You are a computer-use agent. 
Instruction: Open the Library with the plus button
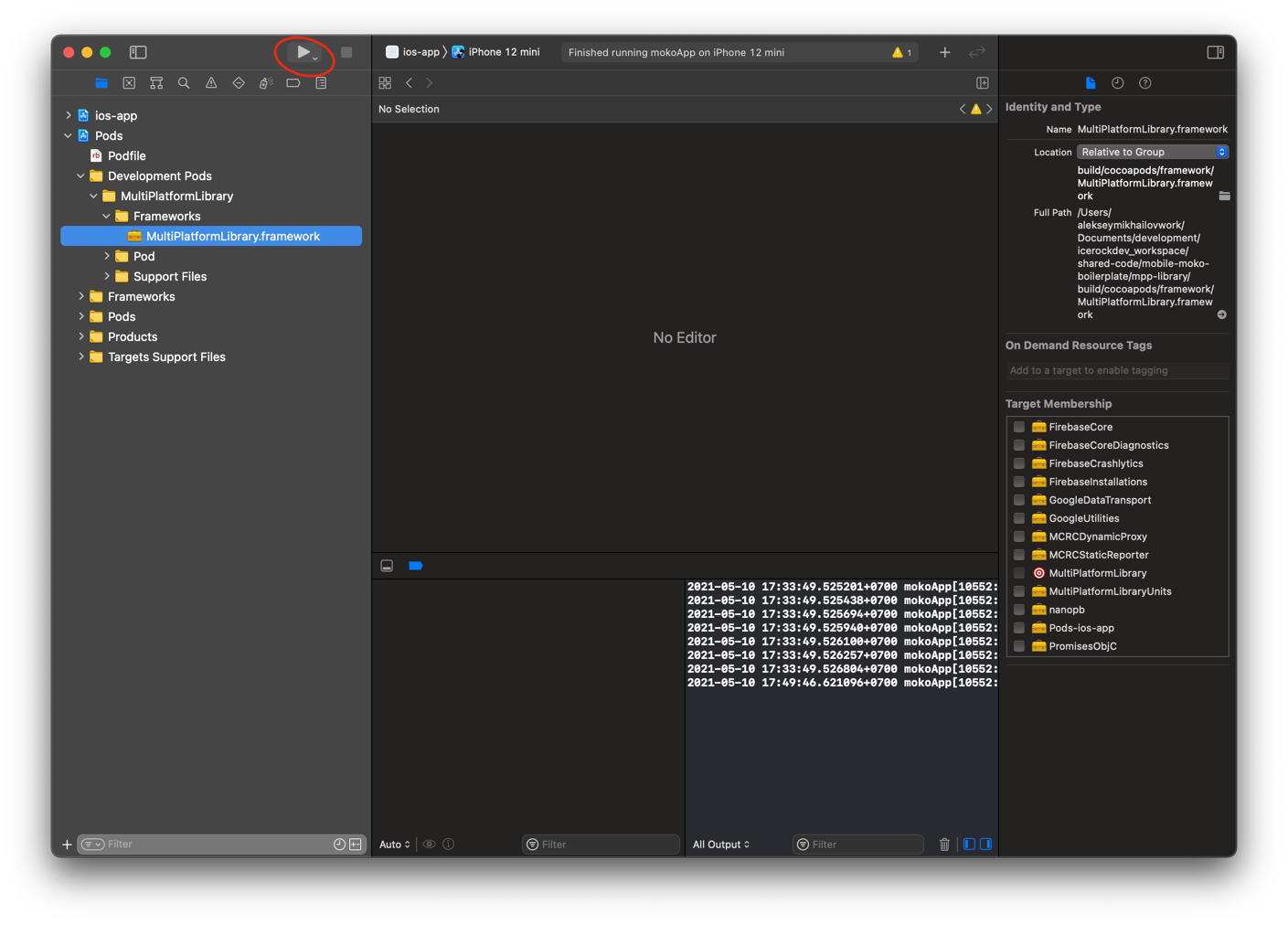coord(944,52)
